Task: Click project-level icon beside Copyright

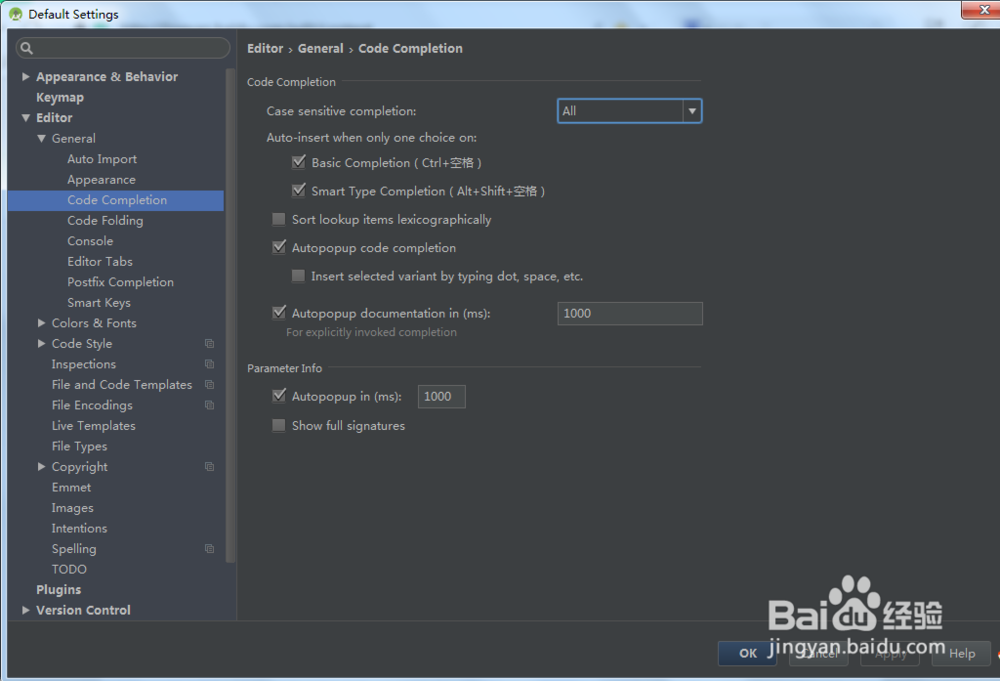Action: pyautogui.click(x=209, y=467)
